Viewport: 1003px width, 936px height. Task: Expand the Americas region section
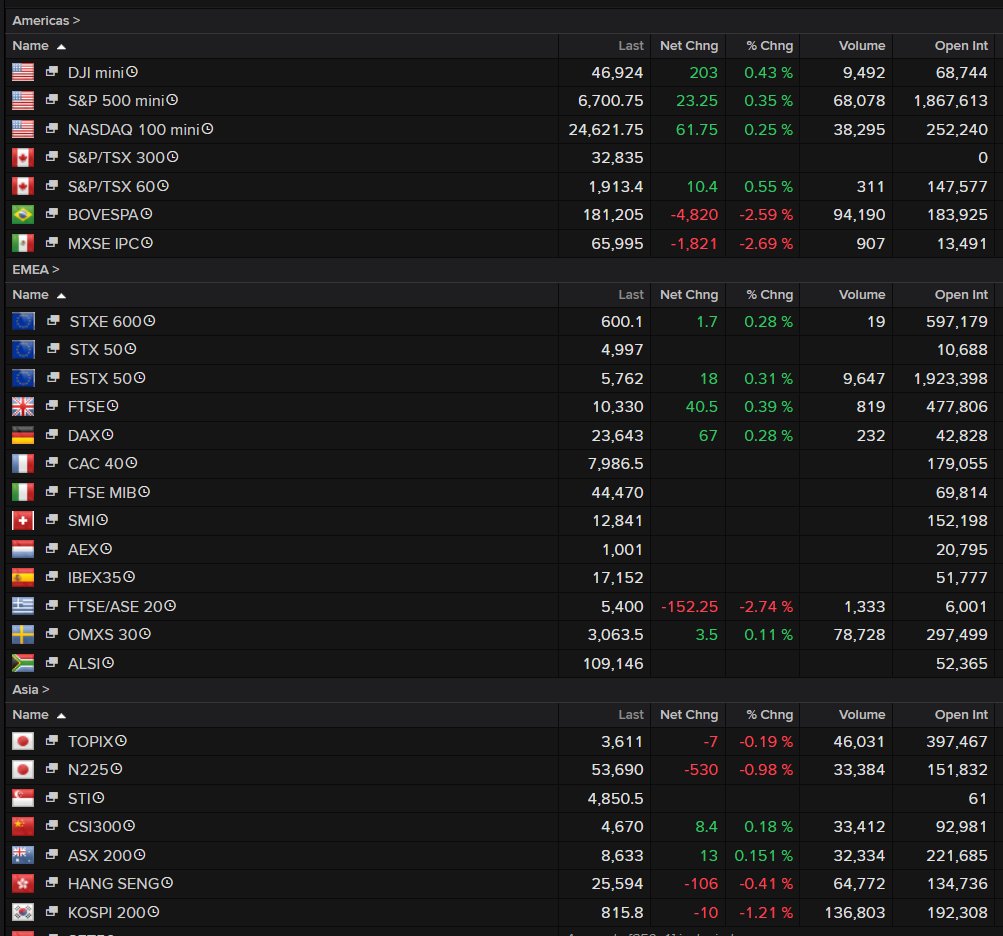pyautogui.click(x=46, y=20)
